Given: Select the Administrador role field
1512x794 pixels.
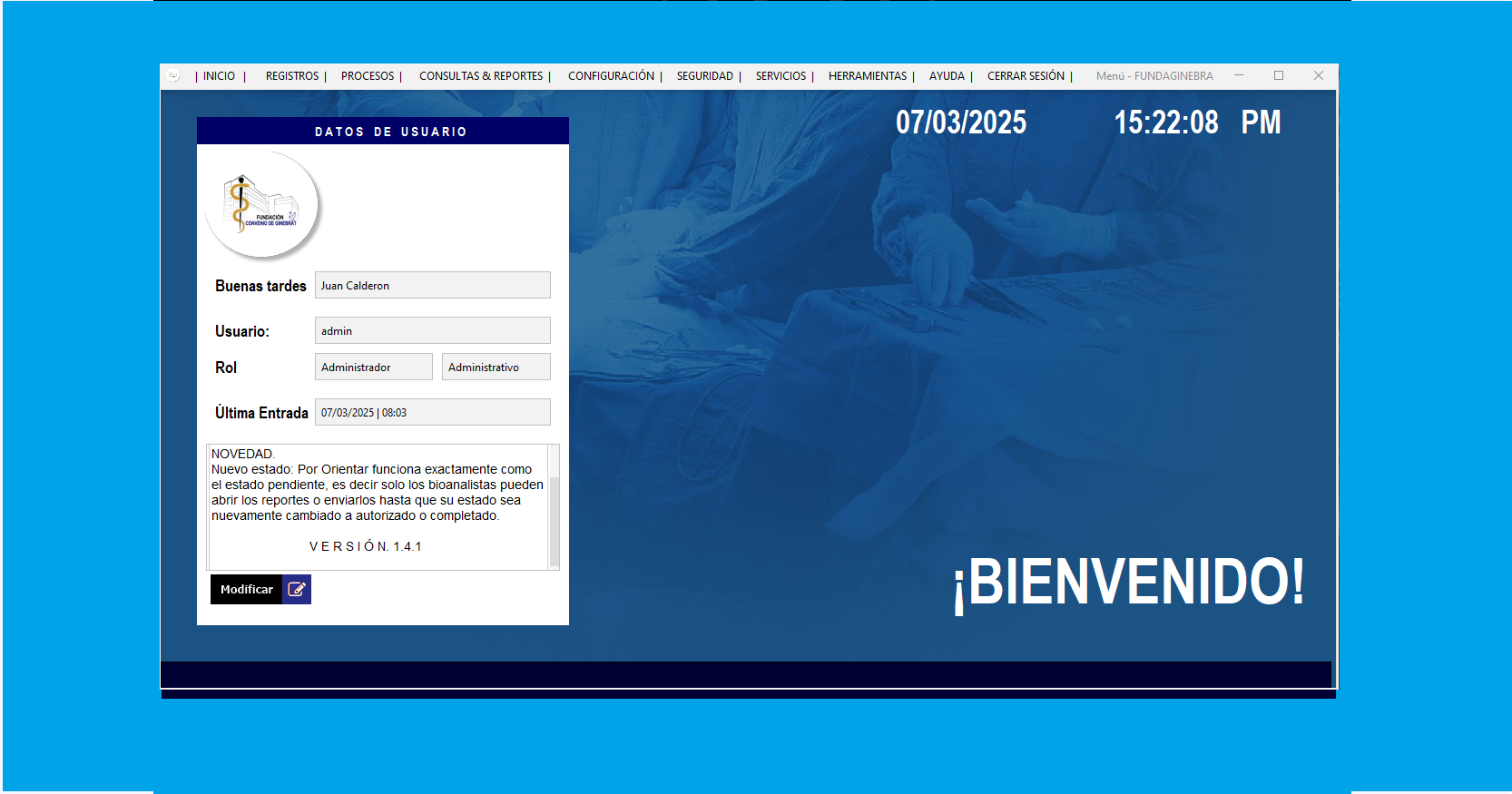Looking at the screenshot, I should (373, 367).
